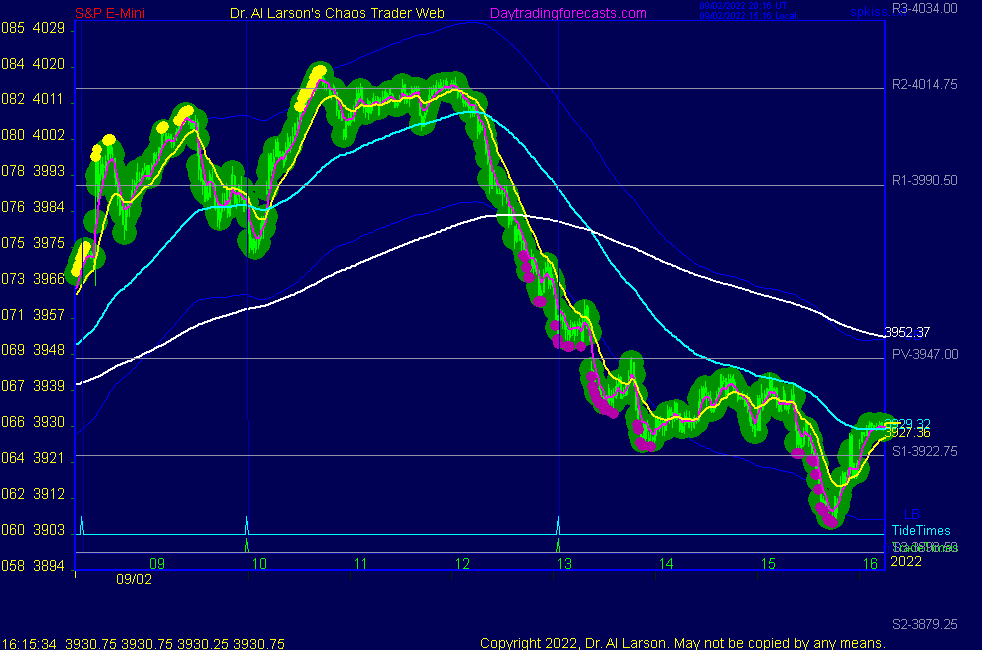Click the tide time spike near 10 o'clock
The width and height of the screenshot is (982, 650).
pyautogui.click(x=247, y=525)
